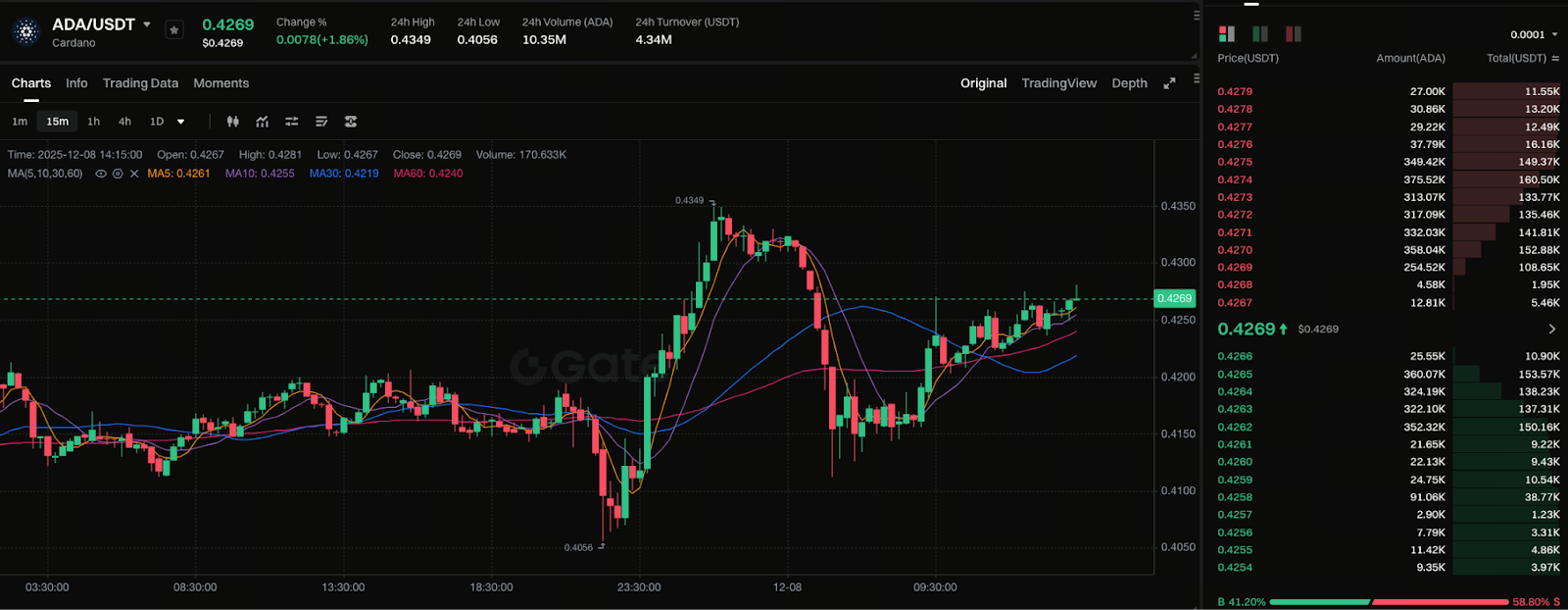
Task: Click the 24h High value 0.4349
Action: 411,40
